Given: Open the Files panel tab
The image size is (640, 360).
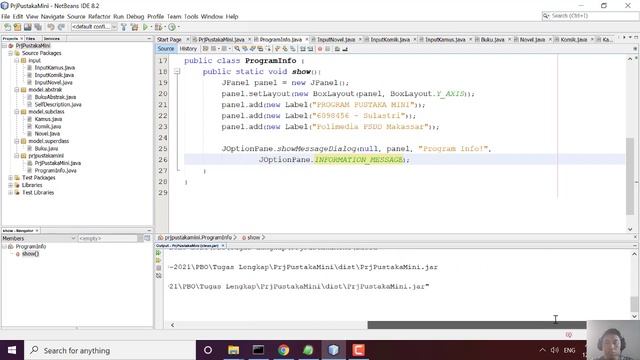Looking at the screenshot, I should [31, 38].
